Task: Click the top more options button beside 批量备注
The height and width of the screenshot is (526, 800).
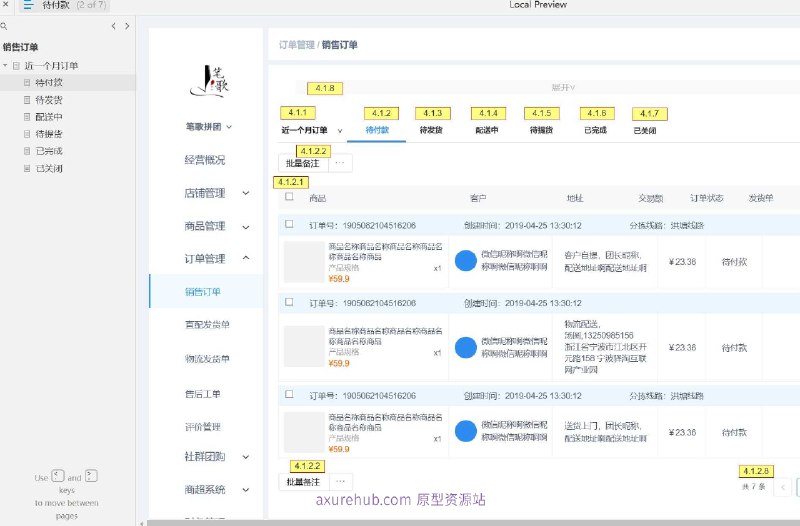Action: pyautogui.click(x=340, y=163)
